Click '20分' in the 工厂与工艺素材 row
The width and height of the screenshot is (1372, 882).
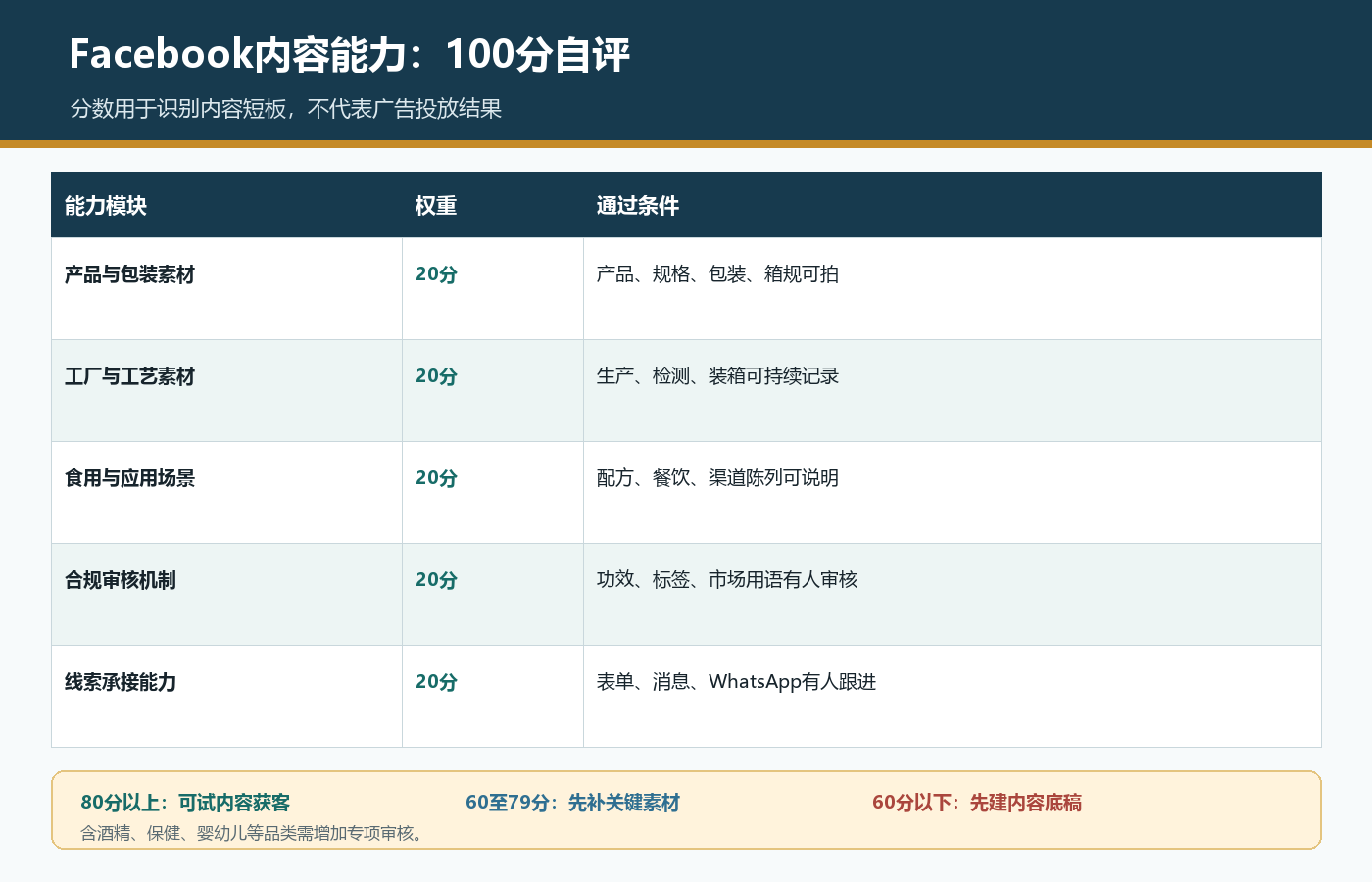[436, 376]
